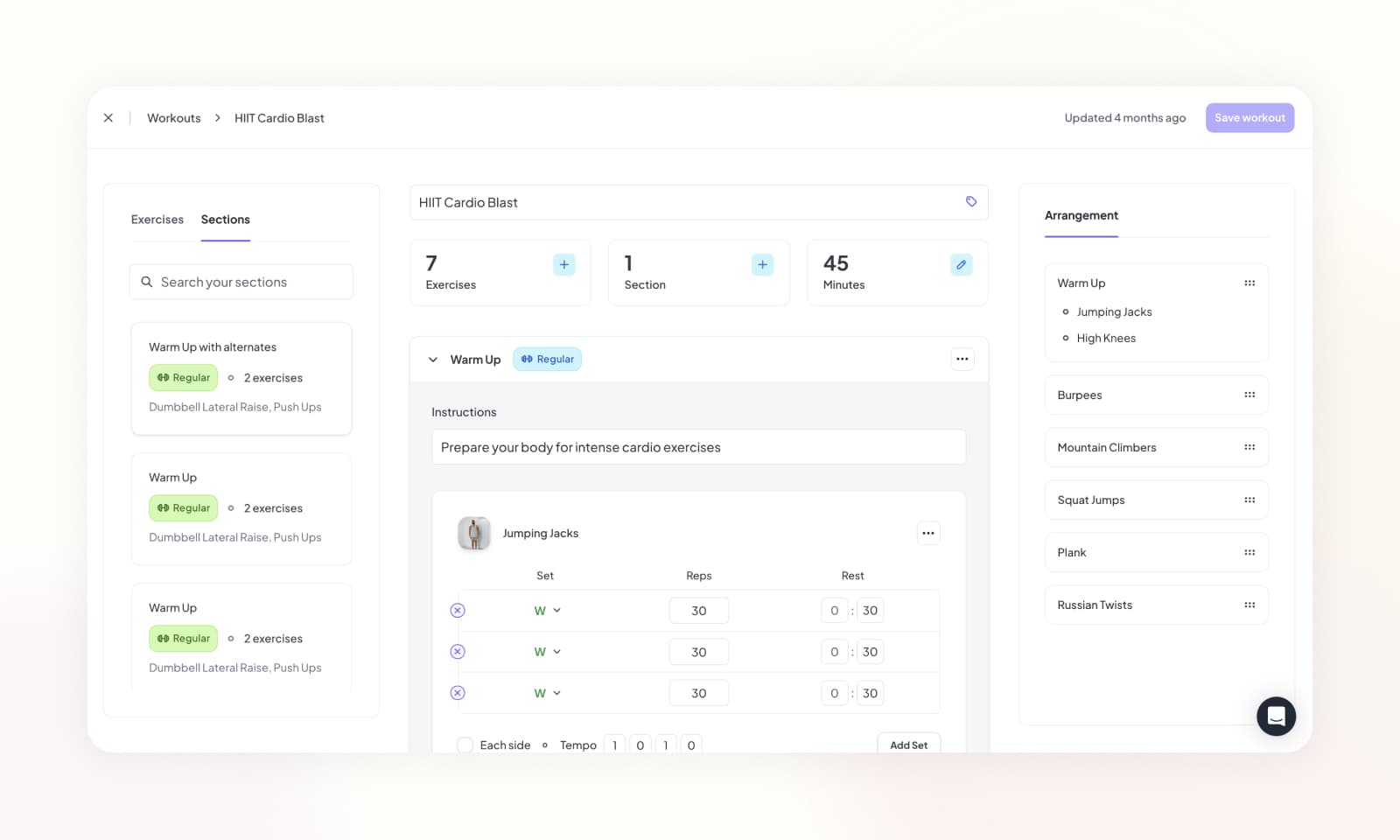Open the chat support bubble
Screen dimensions: 1400x840
click(x=1276, y=716)
